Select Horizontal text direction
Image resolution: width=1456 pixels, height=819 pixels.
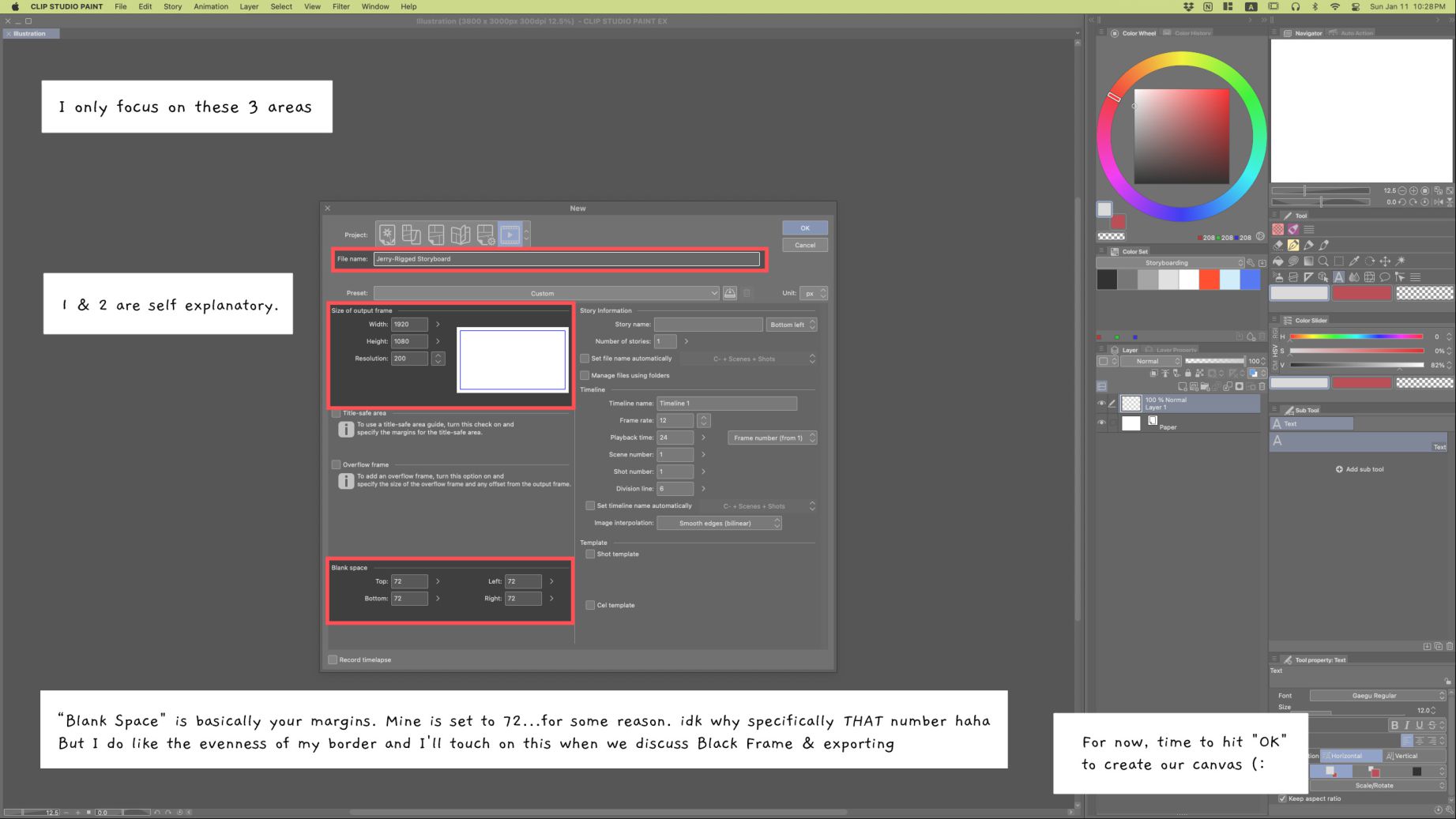(1350, 756)
